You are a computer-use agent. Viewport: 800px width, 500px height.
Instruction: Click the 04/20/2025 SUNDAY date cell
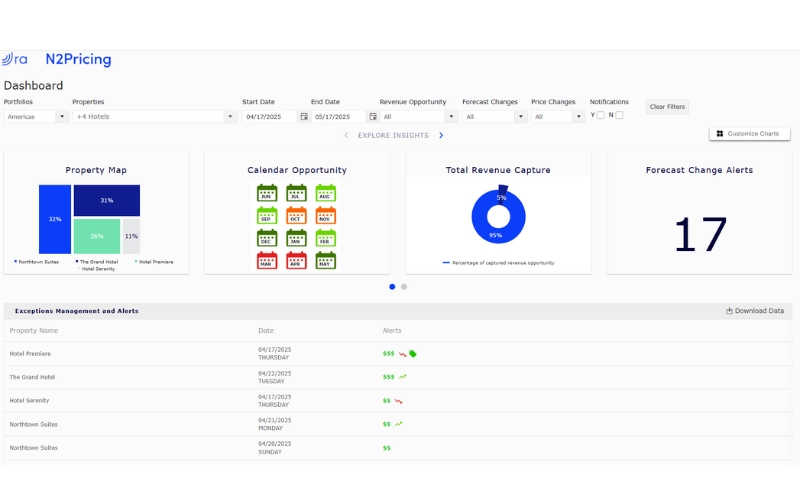coord(274,447)
